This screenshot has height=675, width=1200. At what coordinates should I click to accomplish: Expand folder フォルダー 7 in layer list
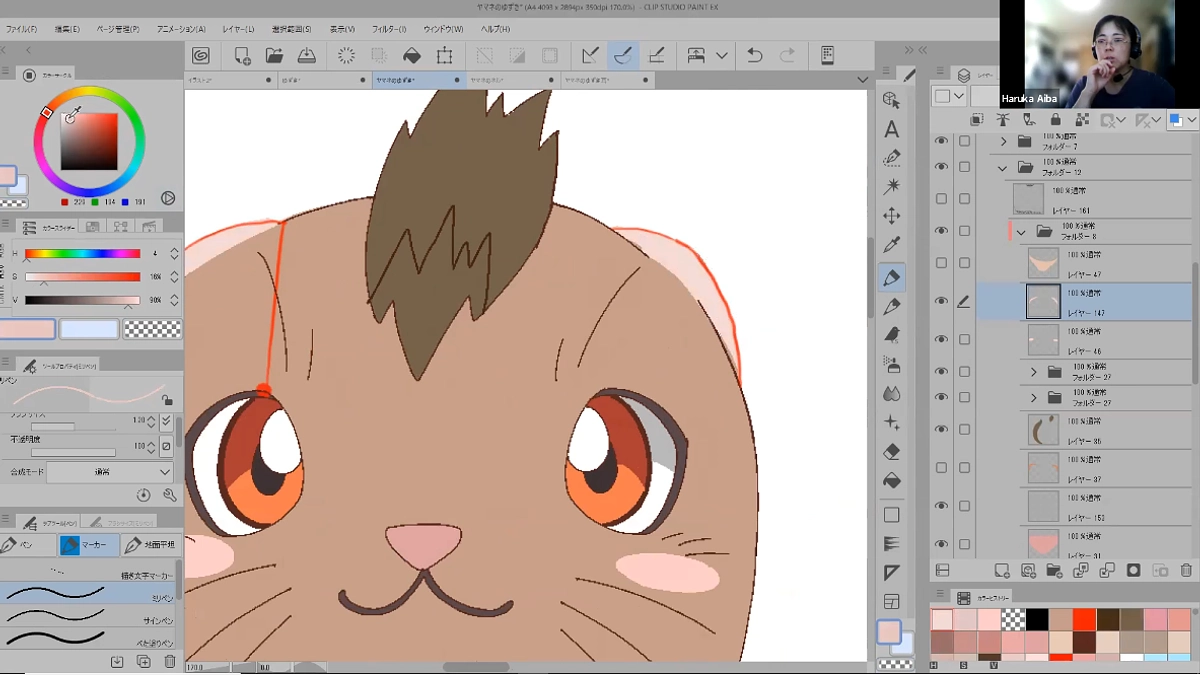(1003, 142)
